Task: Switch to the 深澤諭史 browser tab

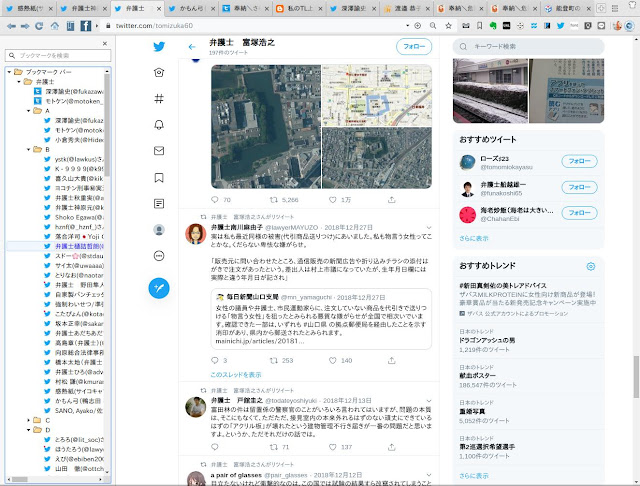Action: pos(353,8)
